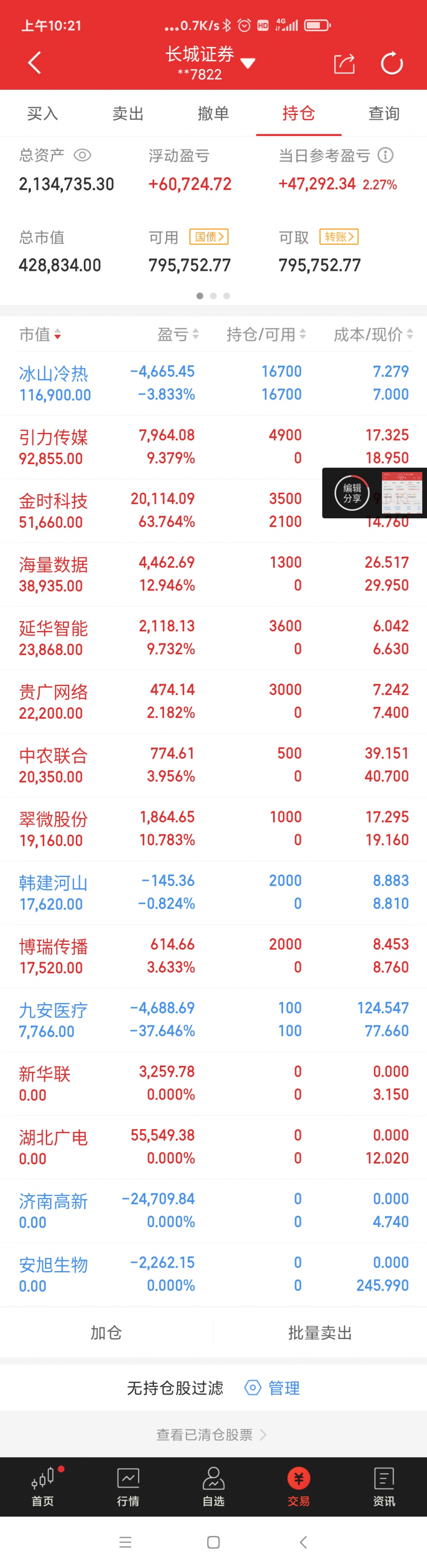Open the 国债 shortcut tag
Viewport: 427px width, 1568px height.
[x=208, y=237]
